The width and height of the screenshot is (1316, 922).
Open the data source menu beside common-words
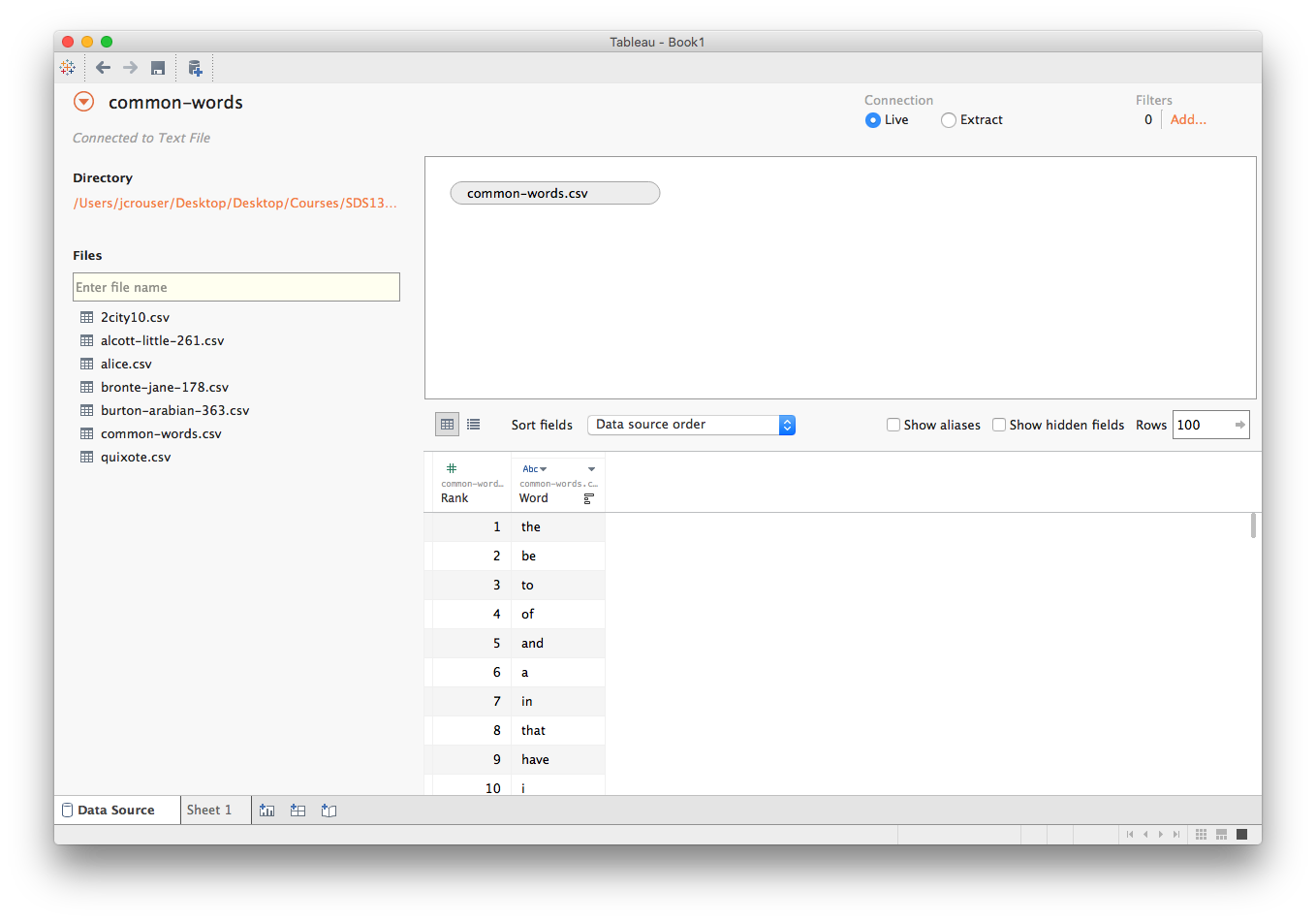point(84,102)
